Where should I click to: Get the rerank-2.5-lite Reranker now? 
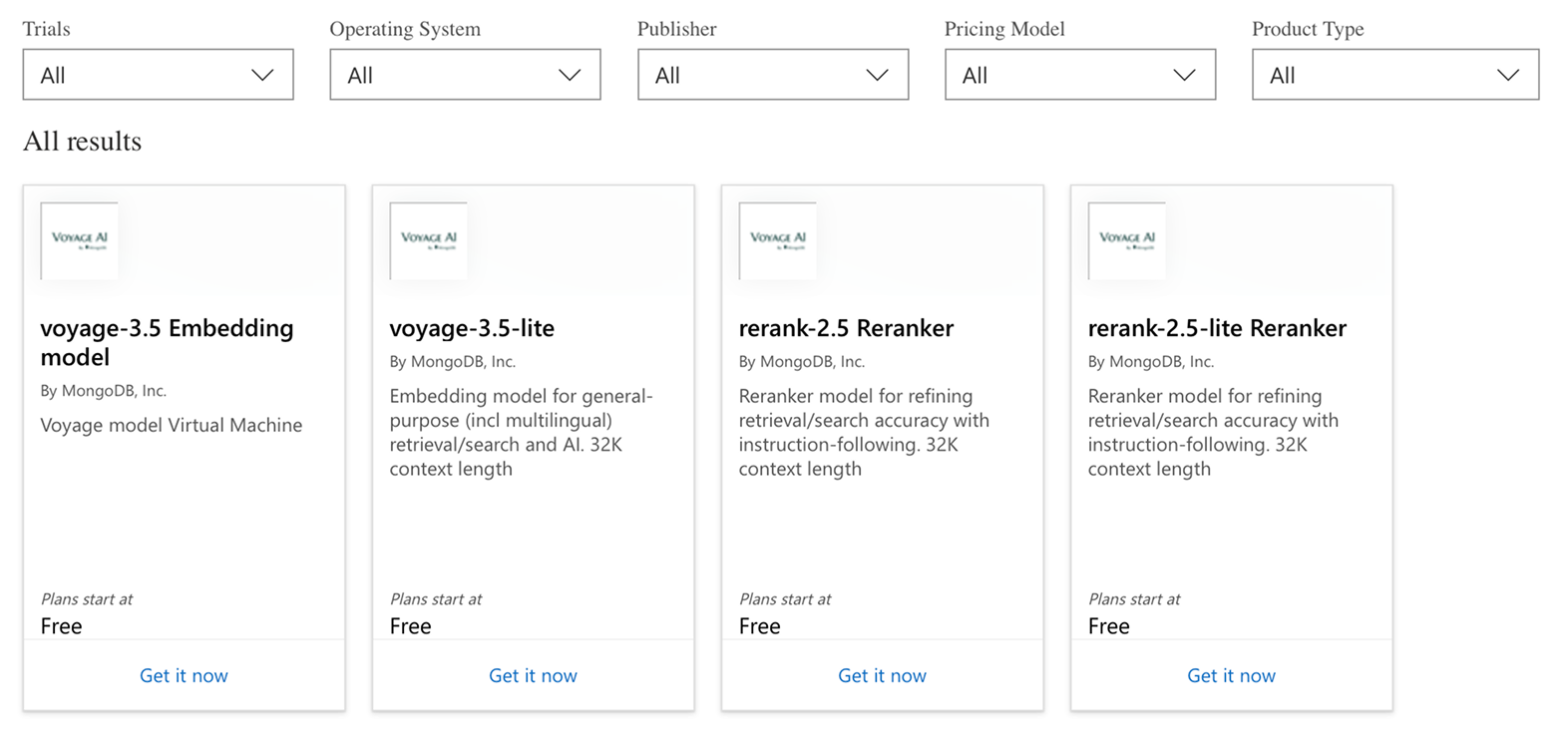[1231, 675]
